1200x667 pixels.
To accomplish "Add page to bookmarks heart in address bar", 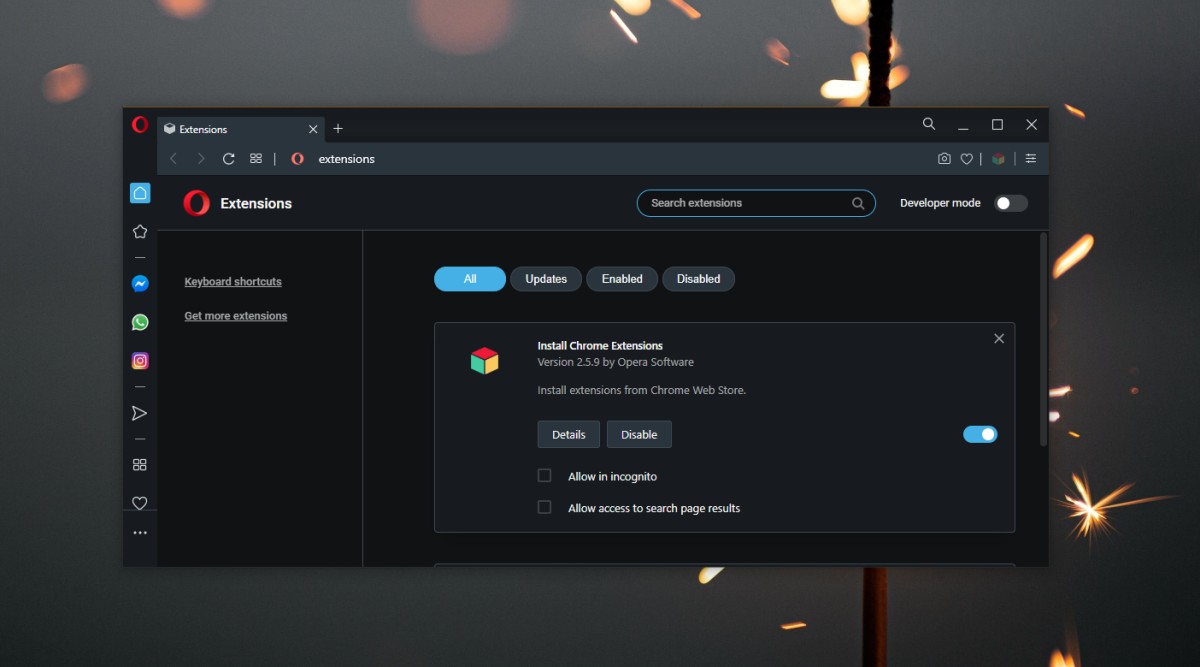I will coord(966,158).
